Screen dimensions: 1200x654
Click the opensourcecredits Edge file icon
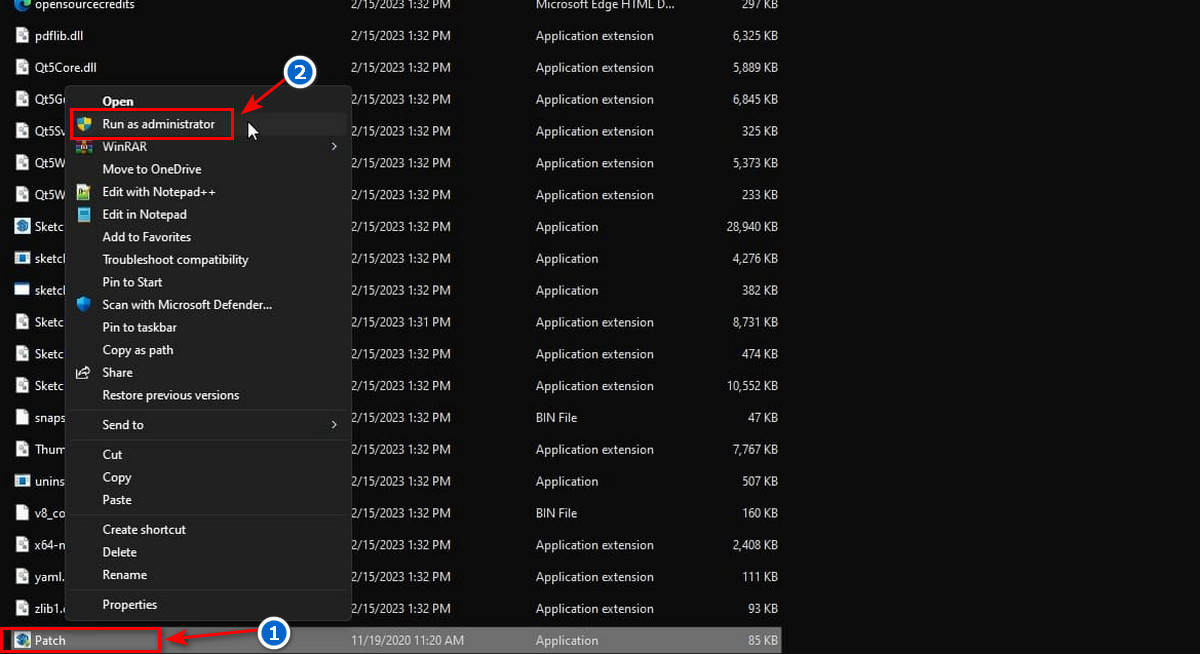pos(22,5)
